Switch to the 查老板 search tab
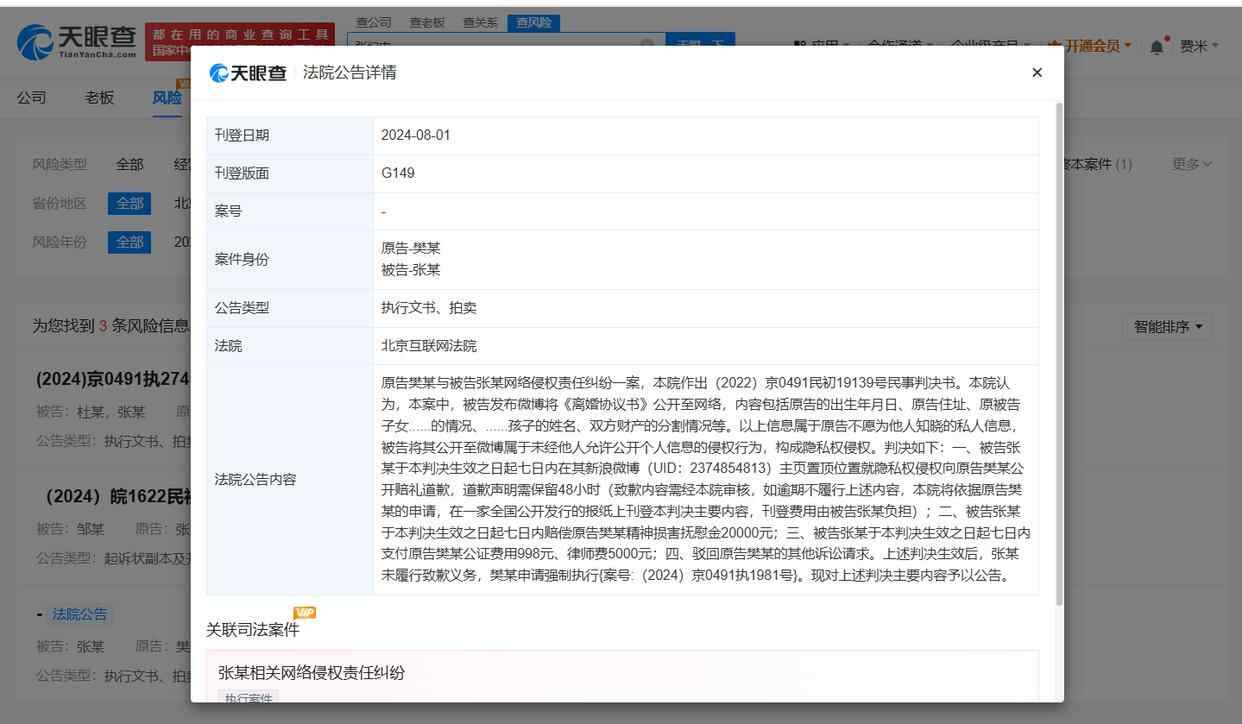 428,22
